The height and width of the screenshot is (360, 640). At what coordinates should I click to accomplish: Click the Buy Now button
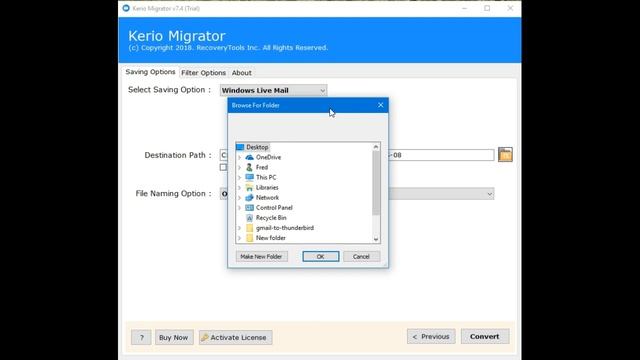(x=174, y=338)
